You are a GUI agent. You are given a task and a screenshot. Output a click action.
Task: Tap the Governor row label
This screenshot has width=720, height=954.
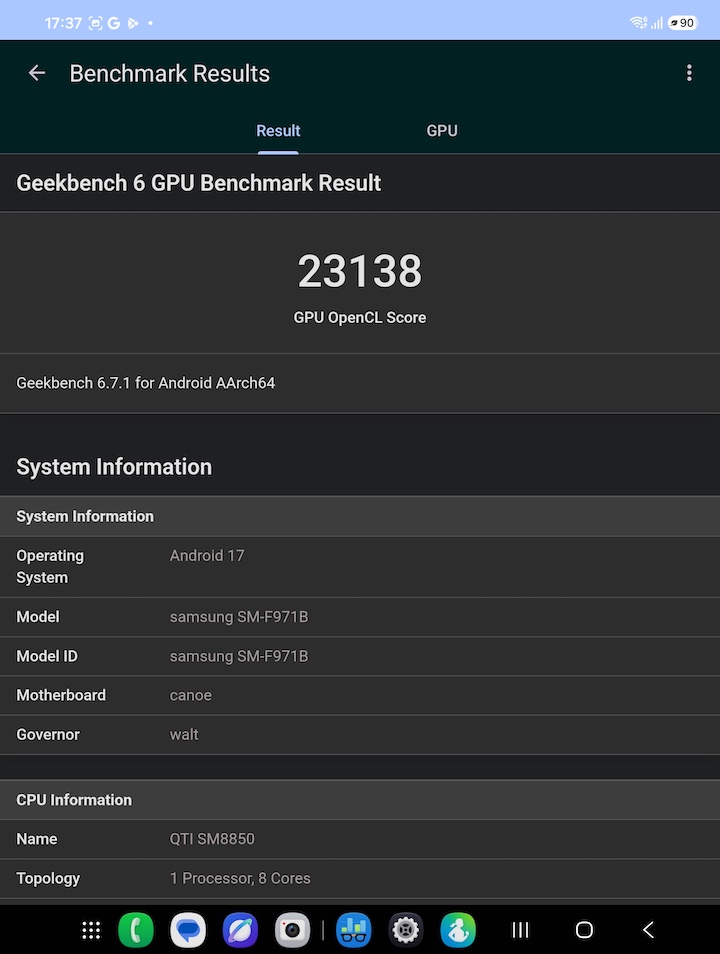tap(47, 734)
